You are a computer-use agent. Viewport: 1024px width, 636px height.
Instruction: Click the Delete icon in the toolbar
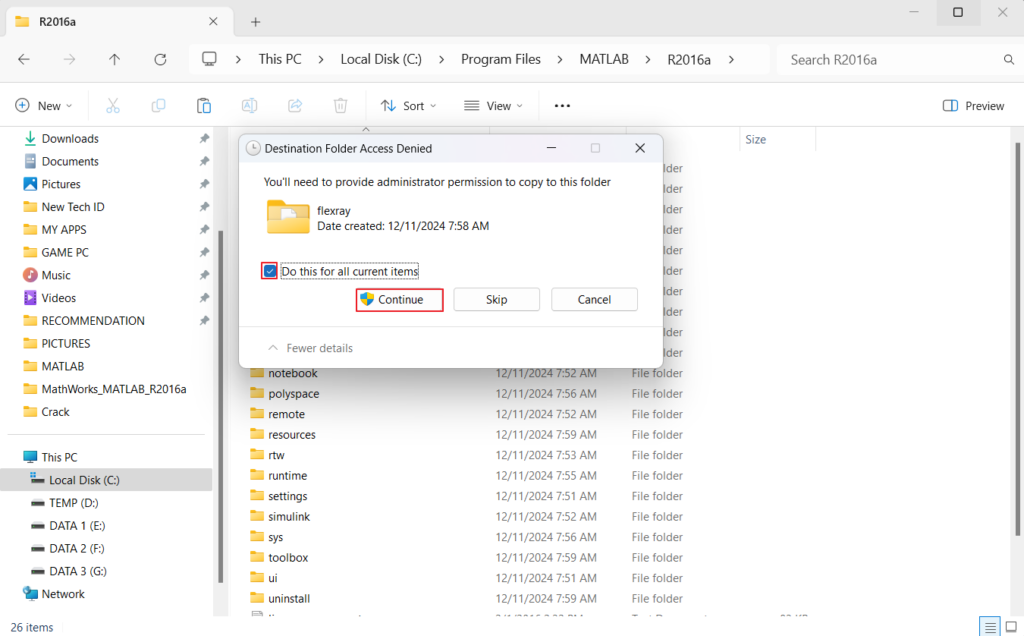340,105
